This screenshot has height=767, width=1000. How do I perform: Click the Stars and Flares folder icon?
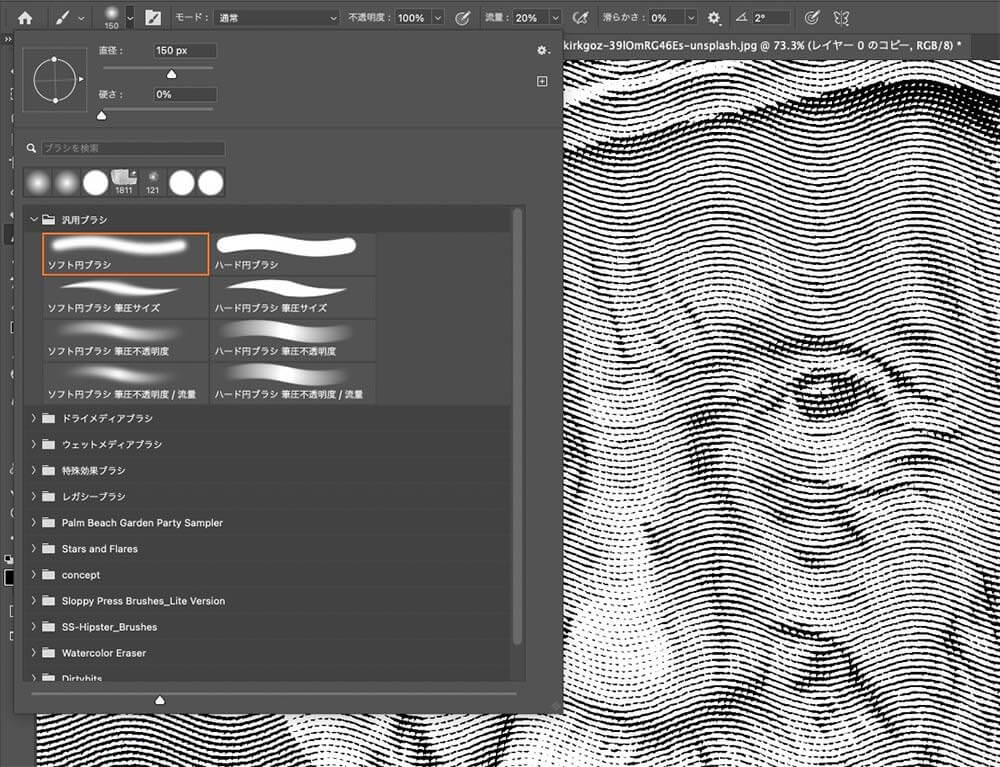(48, 548)
